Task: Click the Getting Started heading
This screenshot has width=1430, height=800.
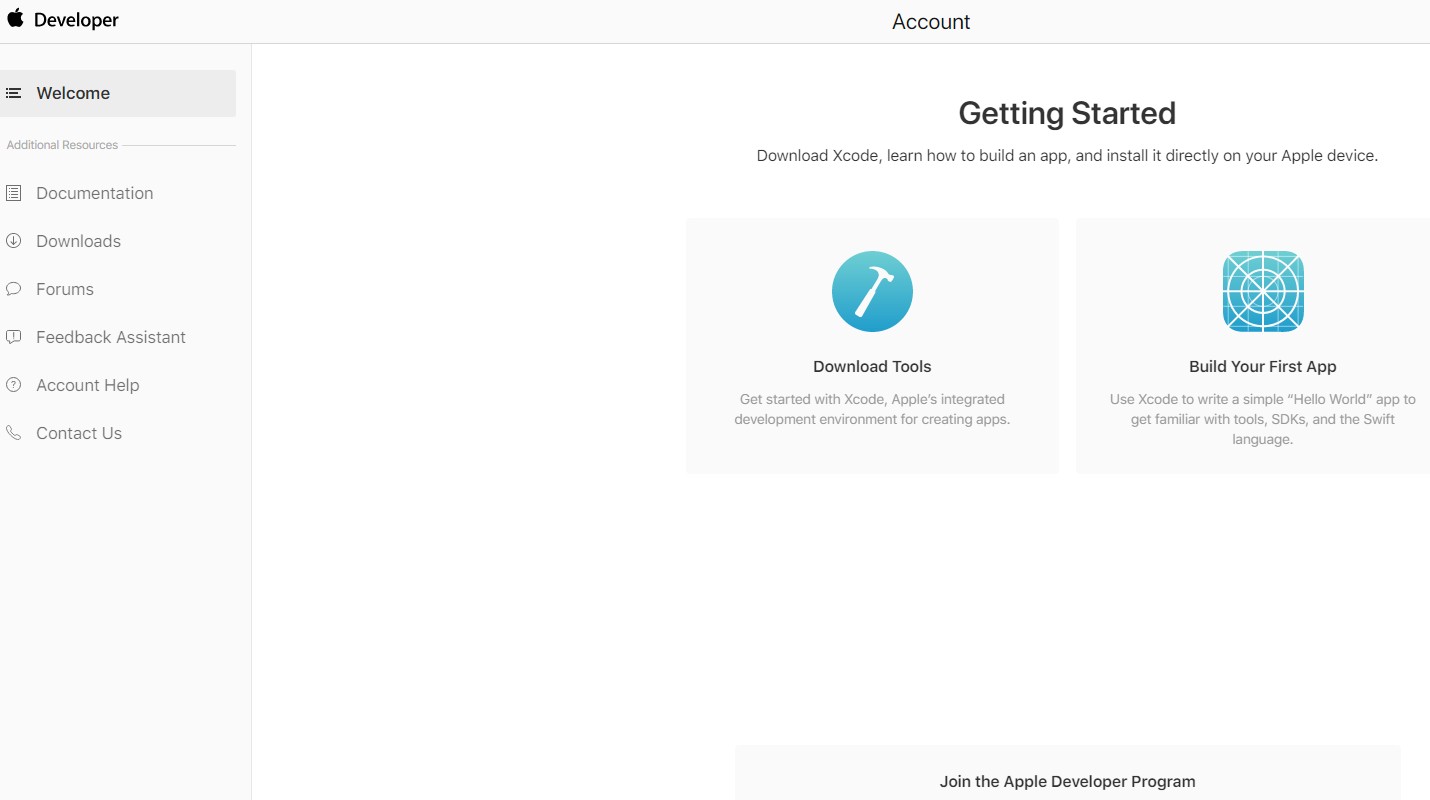Action: [1067, 113]
